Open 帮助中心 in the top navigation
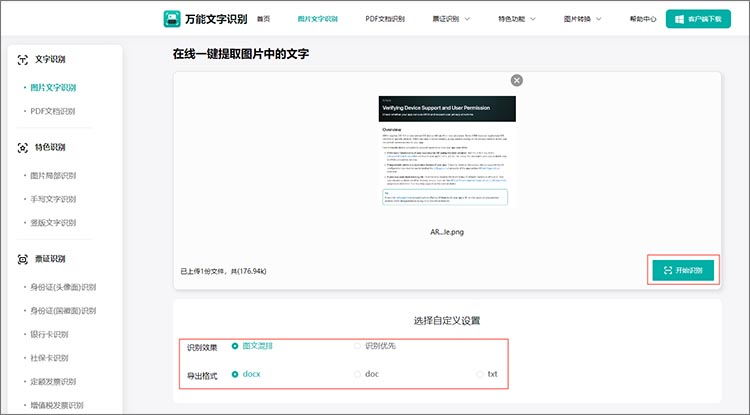750x415 pixels. point(643,19)
